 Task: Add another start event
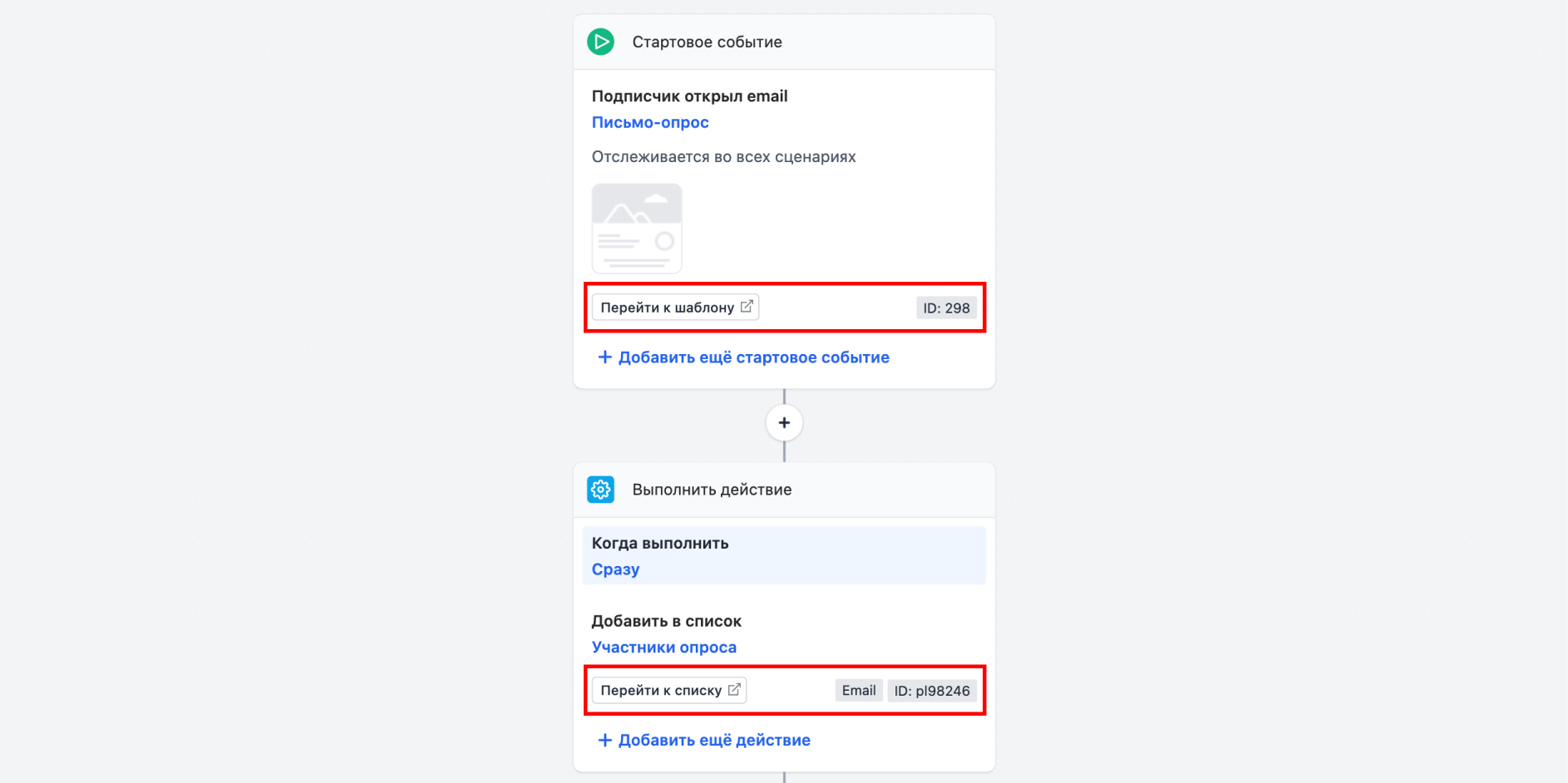752,357
